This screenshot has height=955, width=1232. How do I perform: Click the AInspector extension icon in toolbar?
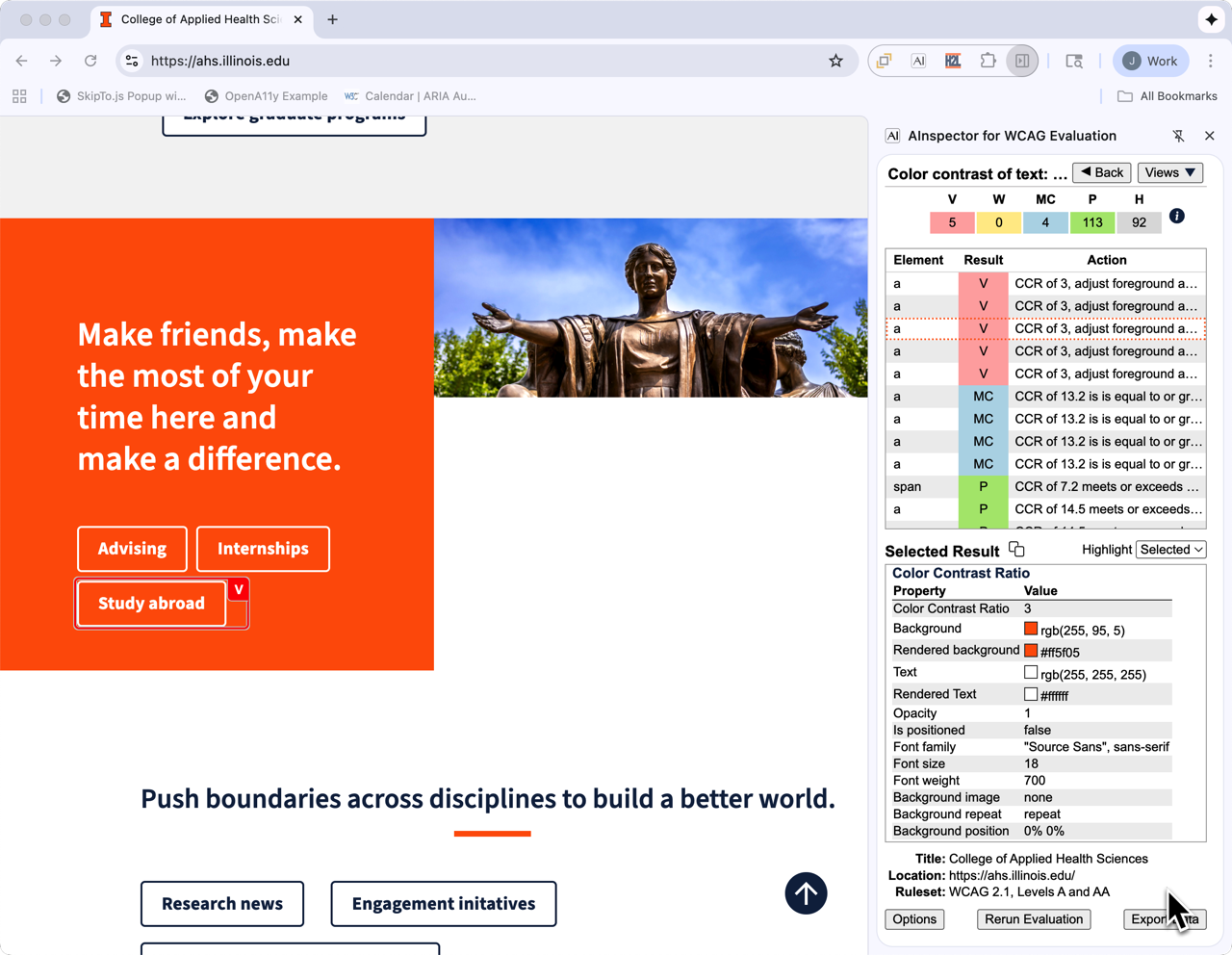(918, 61)
